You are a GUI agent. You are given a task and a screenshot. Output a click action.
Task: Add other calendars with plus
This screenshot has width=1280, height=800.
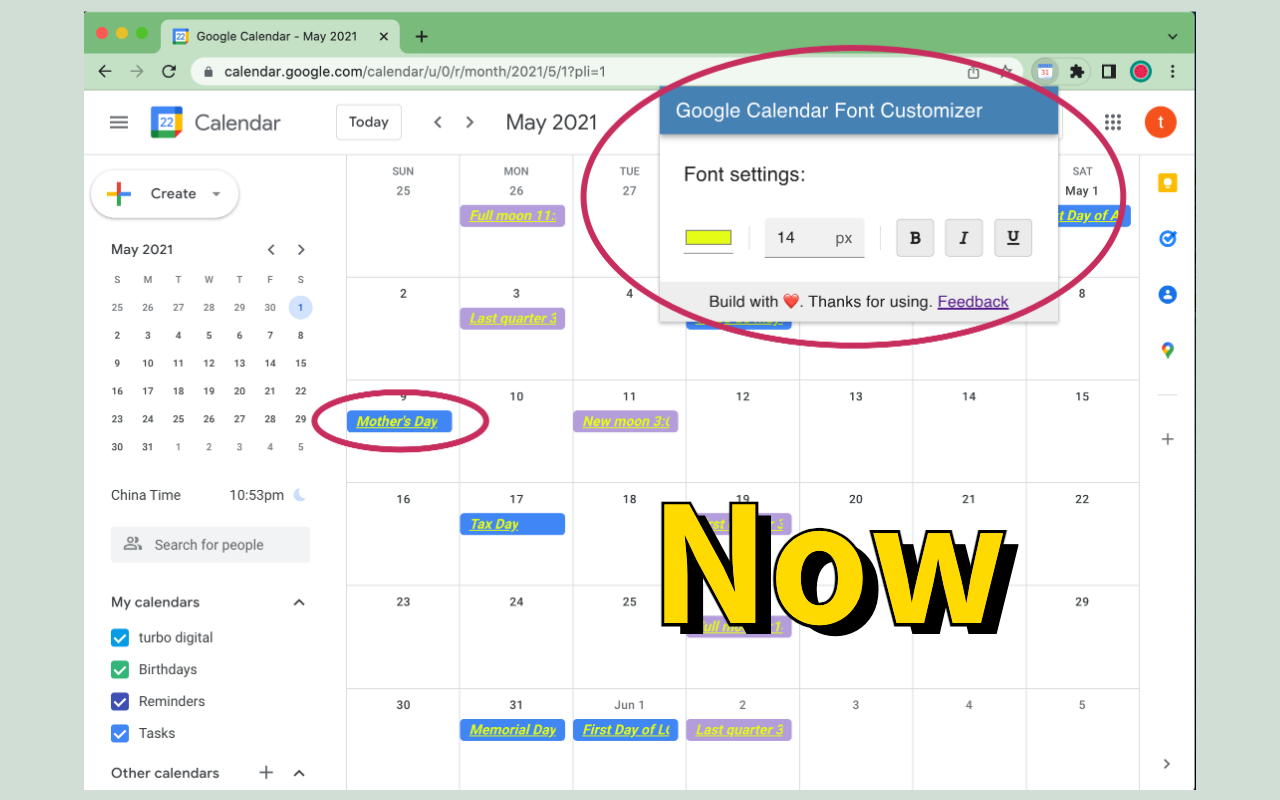click(x=266, y=772)
